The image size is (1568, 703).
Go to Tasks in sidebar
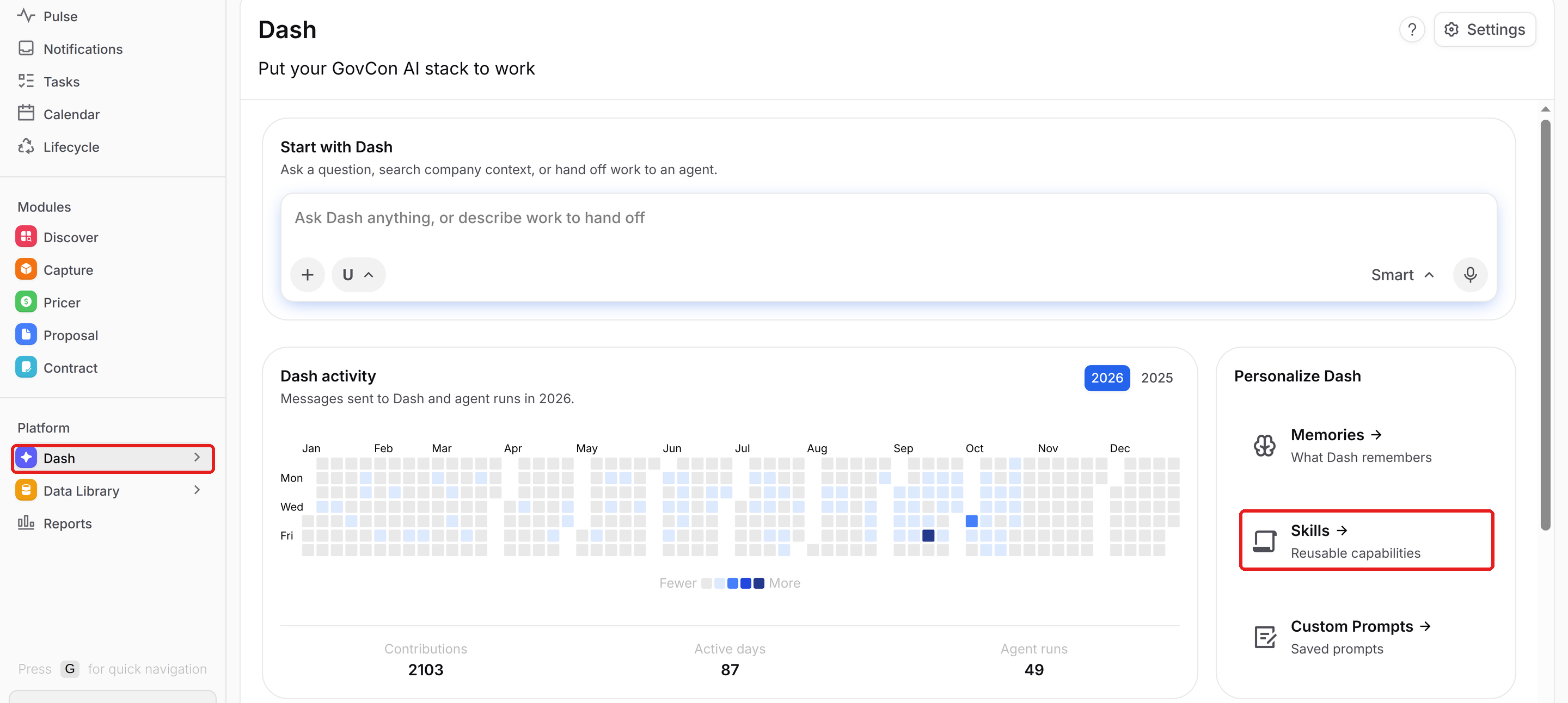coord(61,82)
